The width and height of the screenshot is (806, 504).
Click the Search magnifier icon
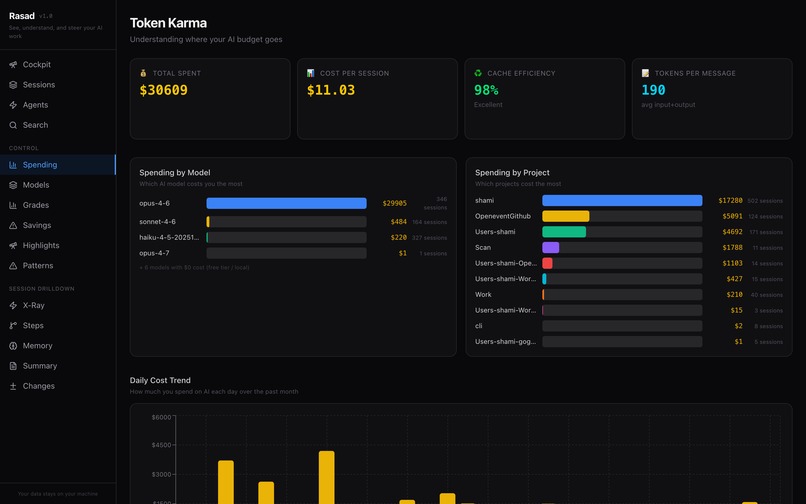(13, 125)
